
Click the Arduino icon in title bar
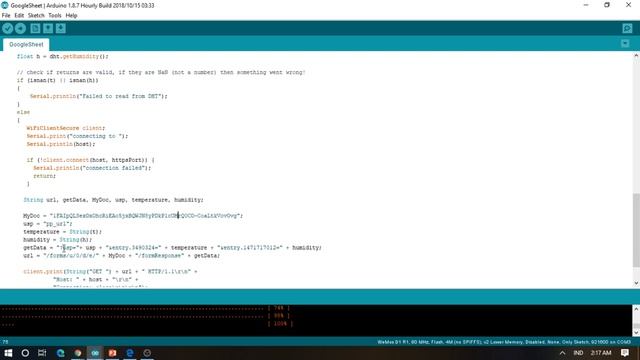coord(5,5)
